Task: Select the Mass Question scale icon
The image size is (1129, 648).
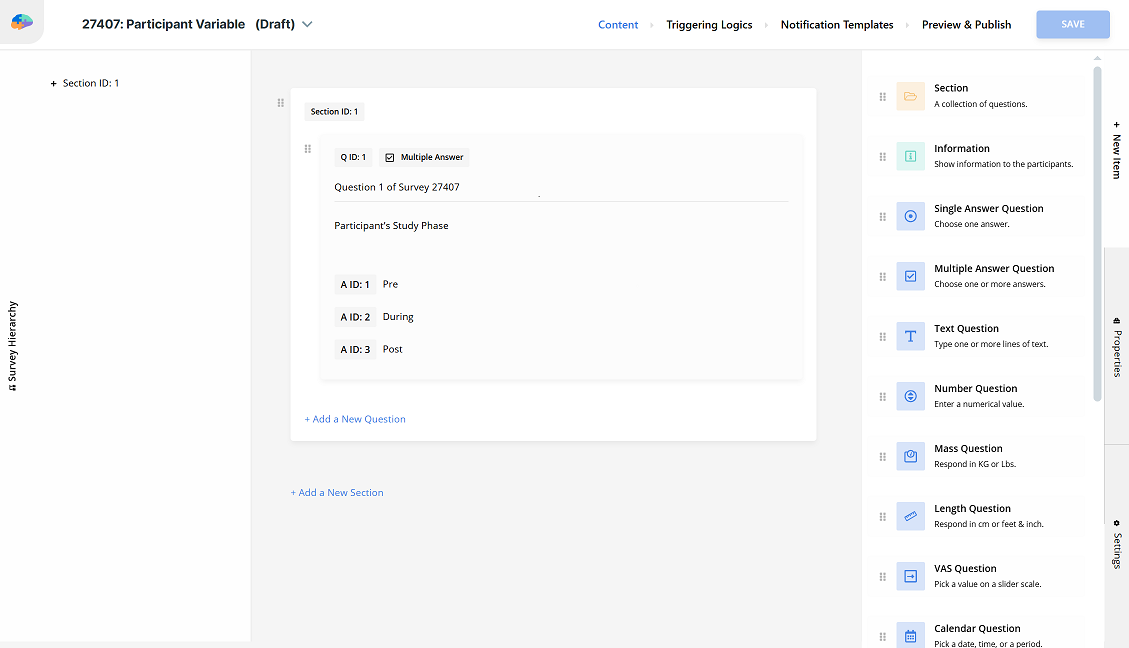Action: [x=910, y=456]
